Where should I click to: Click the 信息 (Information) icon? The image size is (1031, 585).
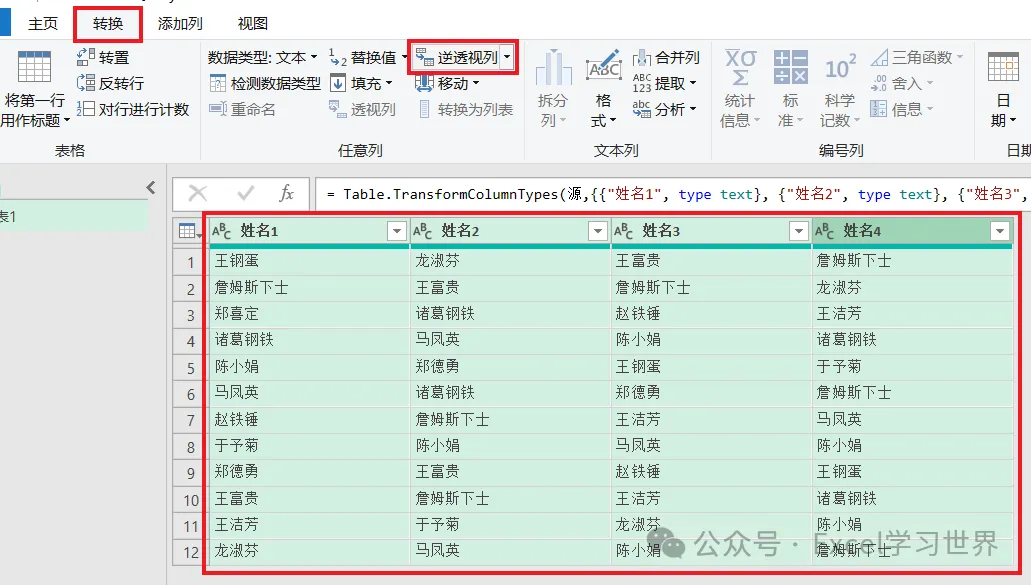878,108
